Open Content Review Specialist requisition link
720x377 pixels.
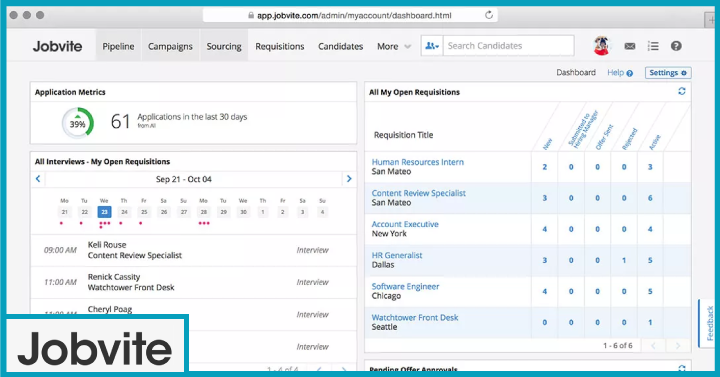click(418, 193)
